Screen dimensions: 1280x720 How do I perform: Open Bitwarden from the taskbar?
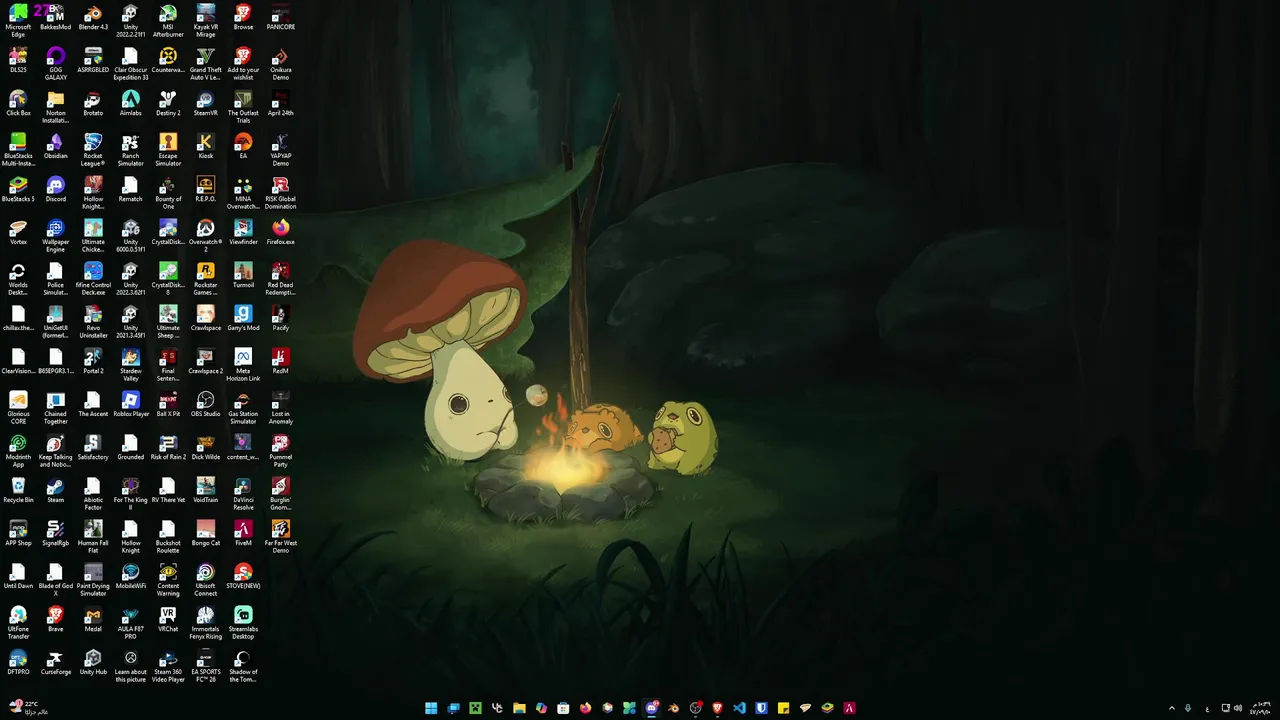[x=761, y=708]
